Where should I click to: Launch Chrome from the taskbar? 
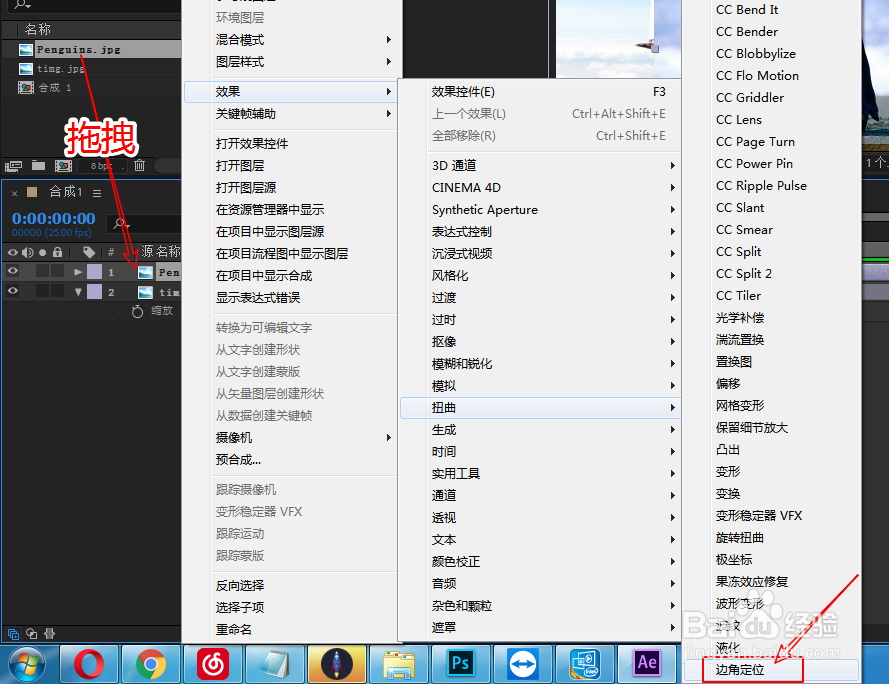[x=151, y=664]
